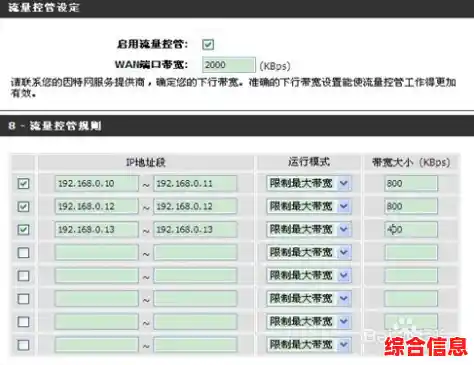Click the end IP field of the 192.168.0.13 rule
Image resolution: width=474 pixels, height=365 pixels.
click(195, 229)
